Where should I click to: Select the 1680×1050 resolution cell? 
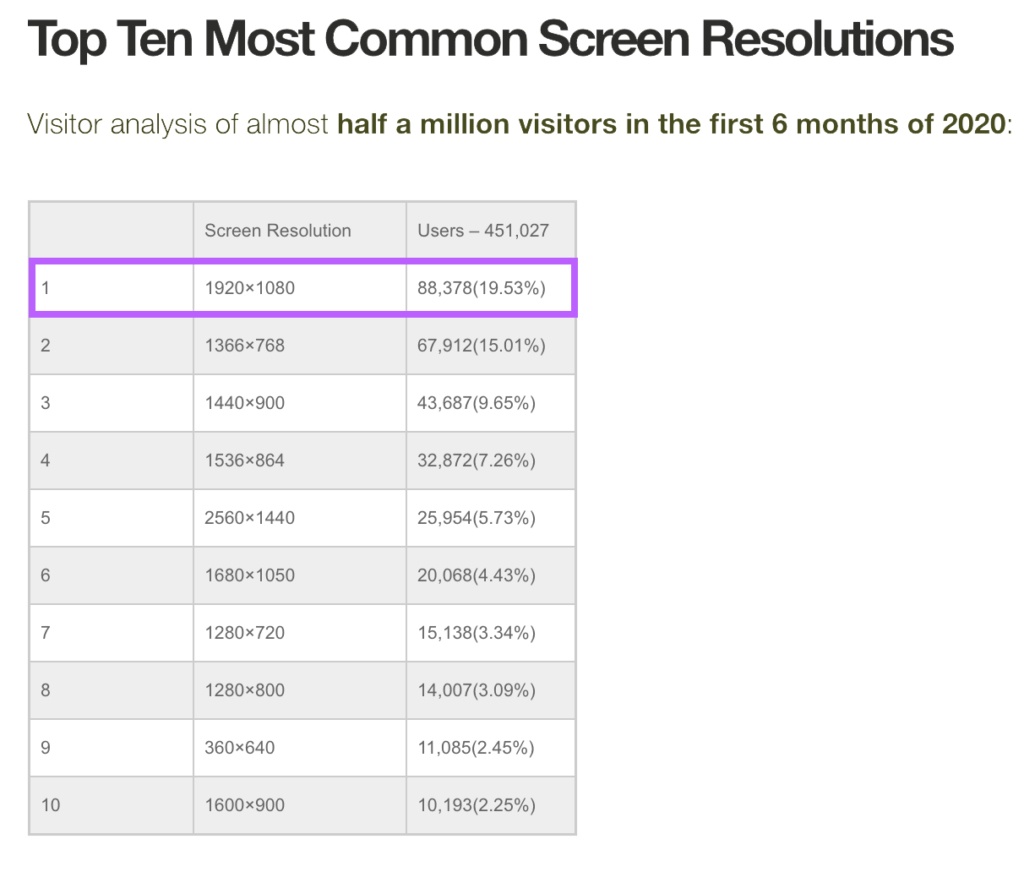250,576
